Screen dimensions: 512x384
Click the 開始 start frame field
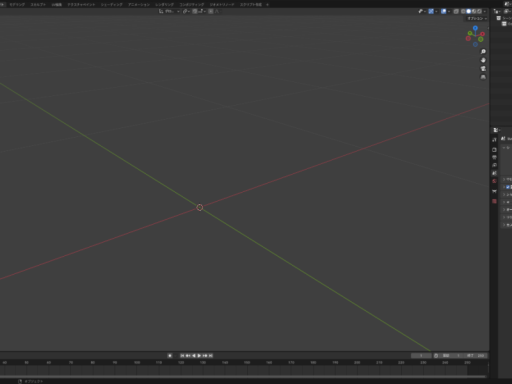(451, 356)
